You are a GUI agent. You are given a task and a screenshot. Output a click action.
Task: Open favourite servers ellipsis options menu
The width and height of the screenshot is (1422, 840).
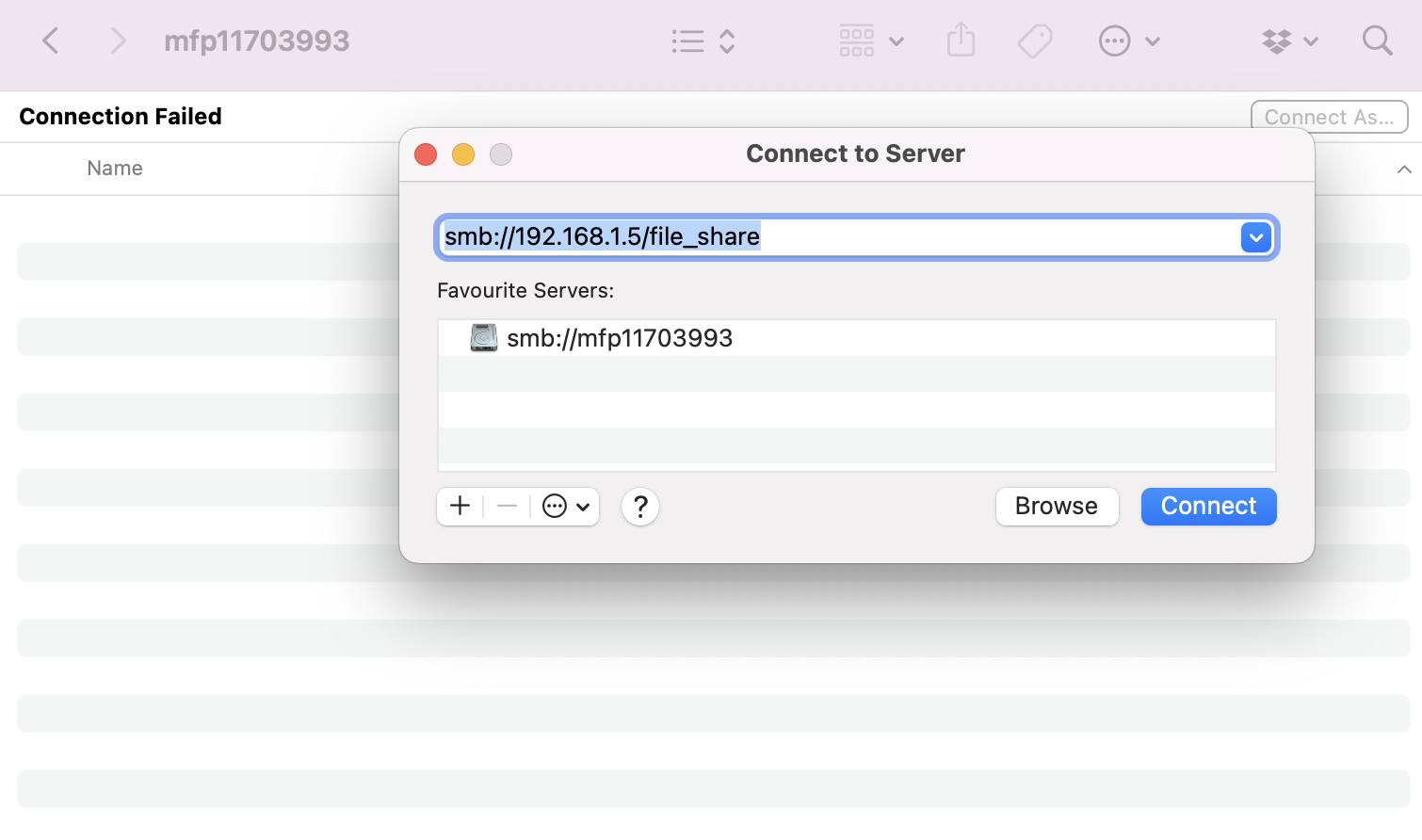(566, 507)
